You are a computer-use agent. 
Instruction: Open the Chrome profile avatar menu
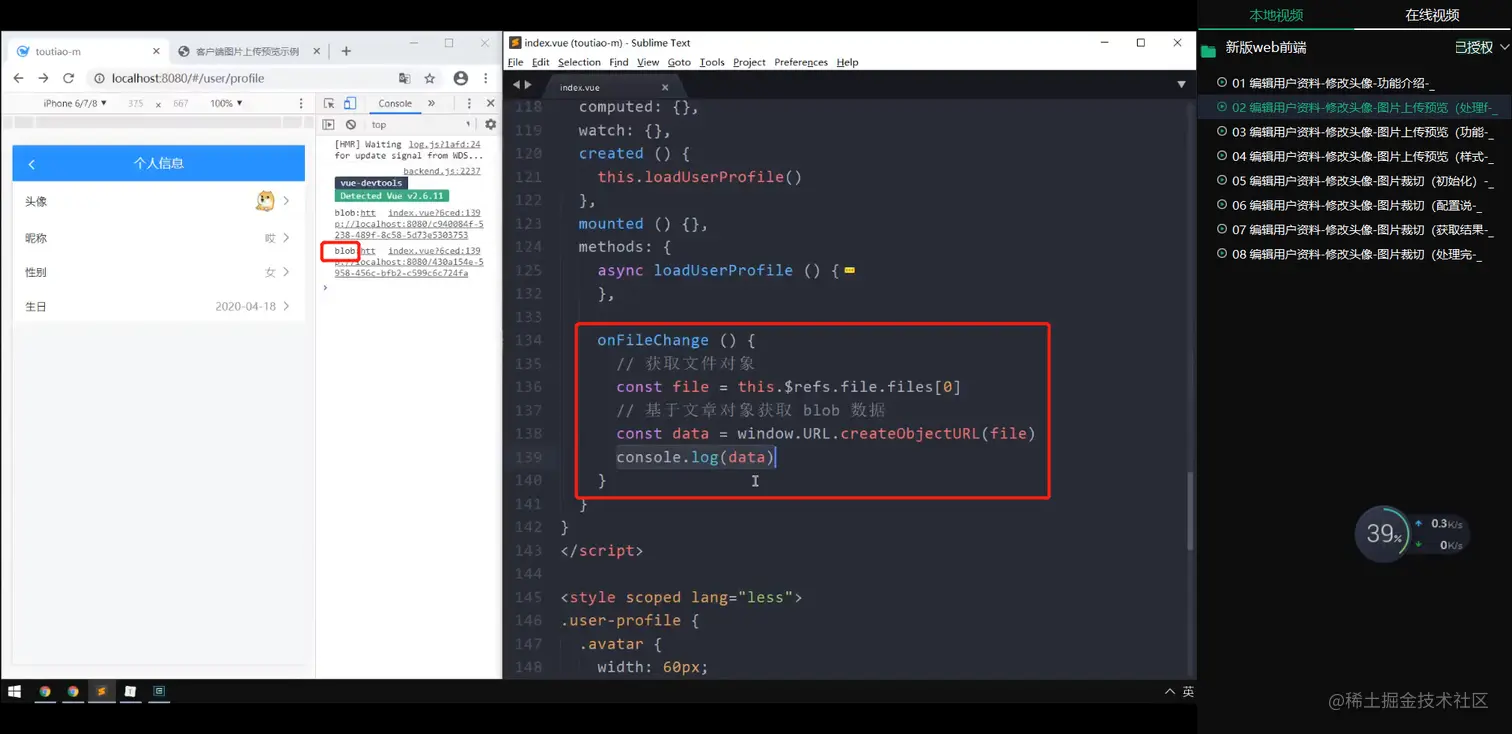click(x=460, y=78)
